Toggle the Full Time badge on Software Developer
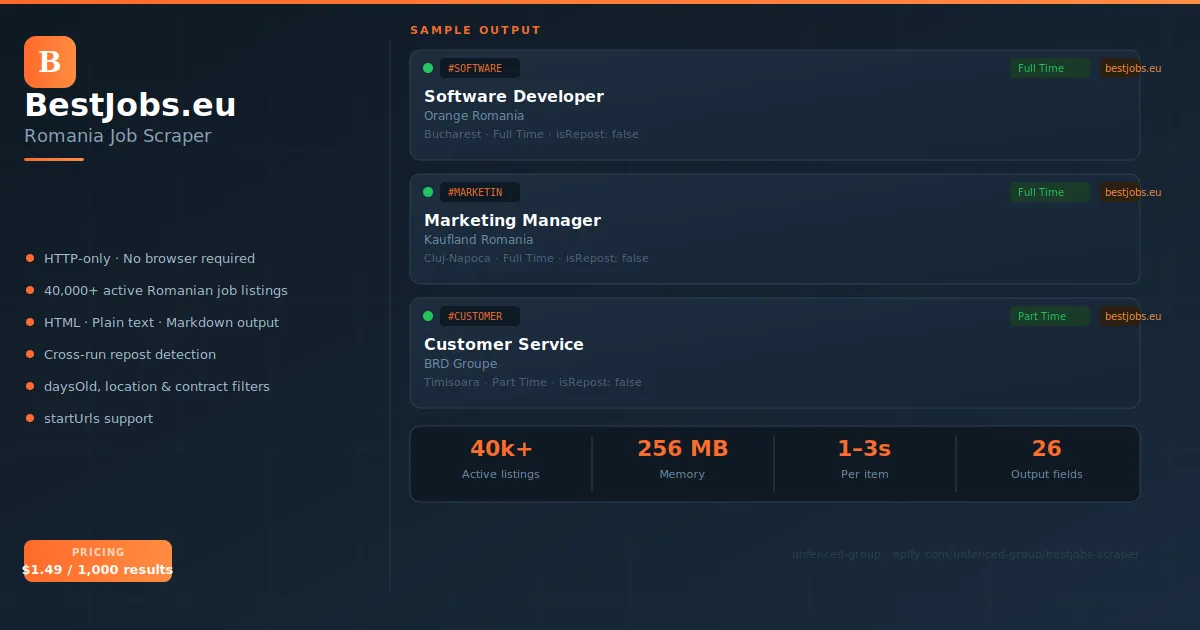The image size is (1200, 630). click(1049, 68)
